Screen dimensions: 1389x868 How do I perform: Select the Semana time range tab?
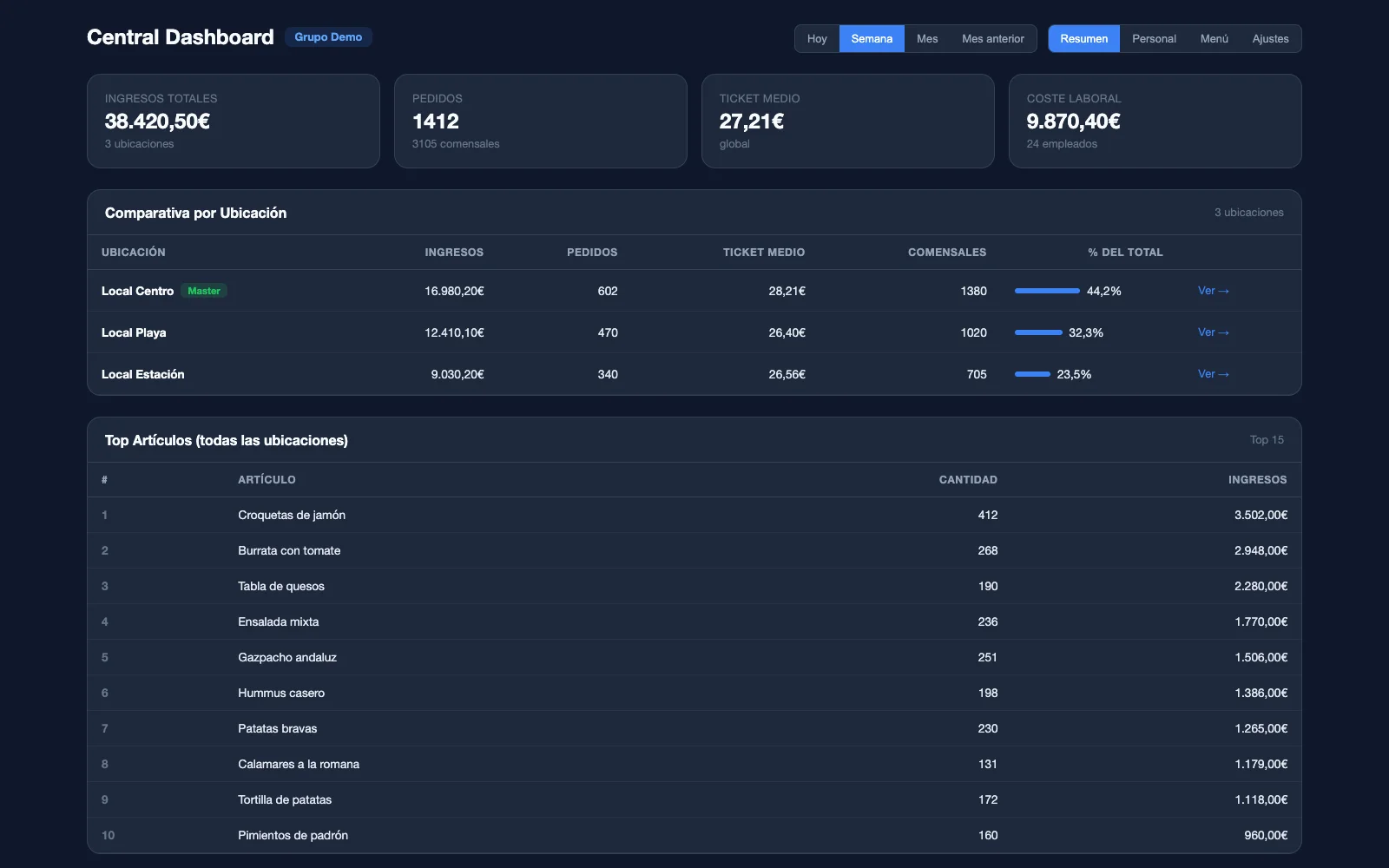[x=872, y=39]
